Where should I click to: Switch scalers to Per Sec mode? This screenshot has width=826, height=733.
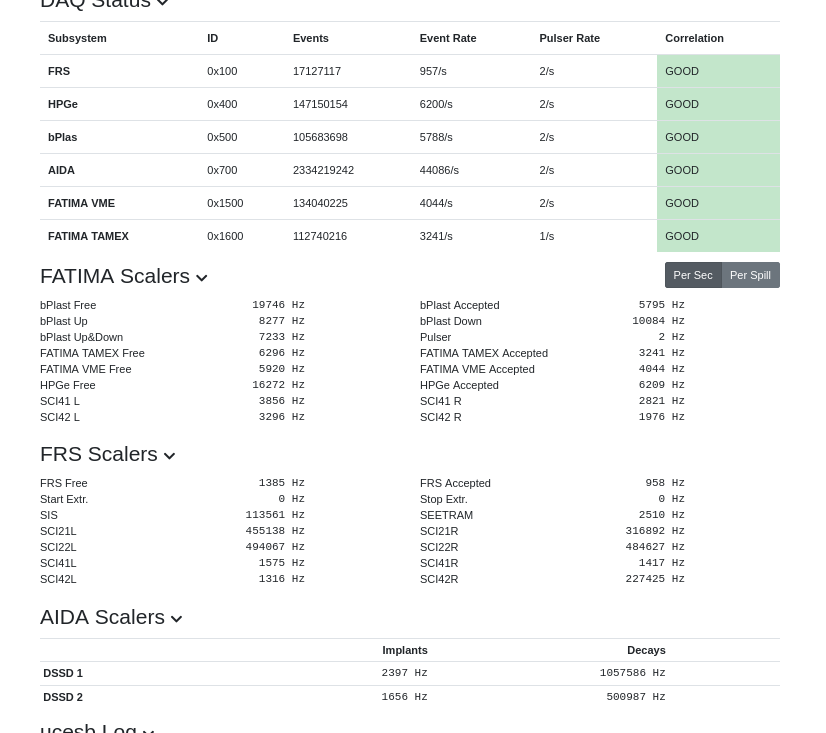[693, 275]
